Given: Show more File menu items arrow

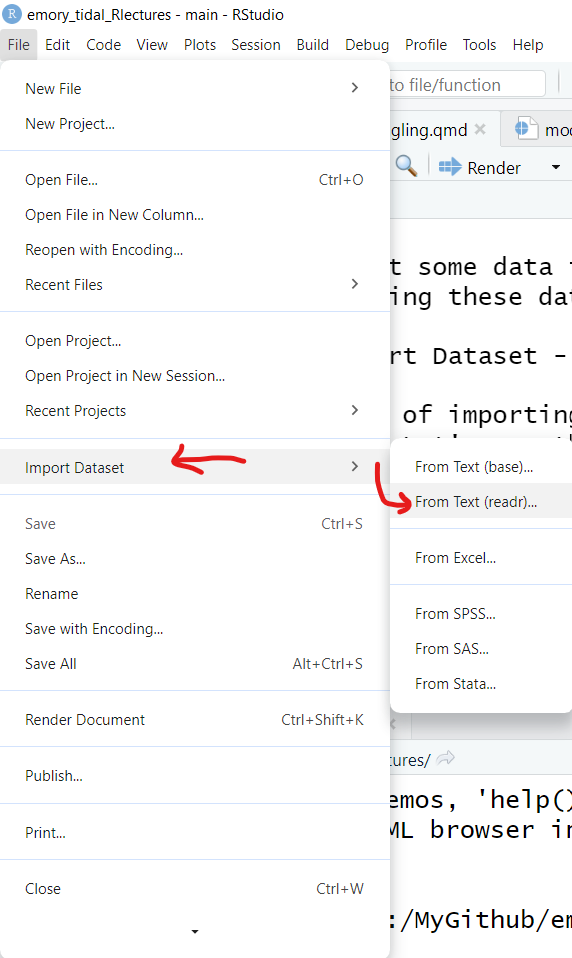Looking at the screenshot, I should pos(195,931).
